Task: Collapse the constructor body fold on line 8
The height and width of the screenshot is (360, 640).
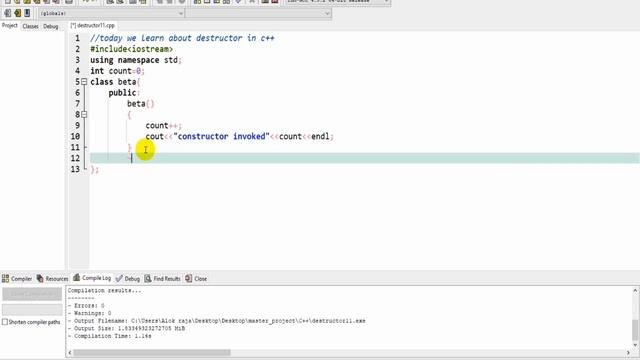Action: pos(84,115)
